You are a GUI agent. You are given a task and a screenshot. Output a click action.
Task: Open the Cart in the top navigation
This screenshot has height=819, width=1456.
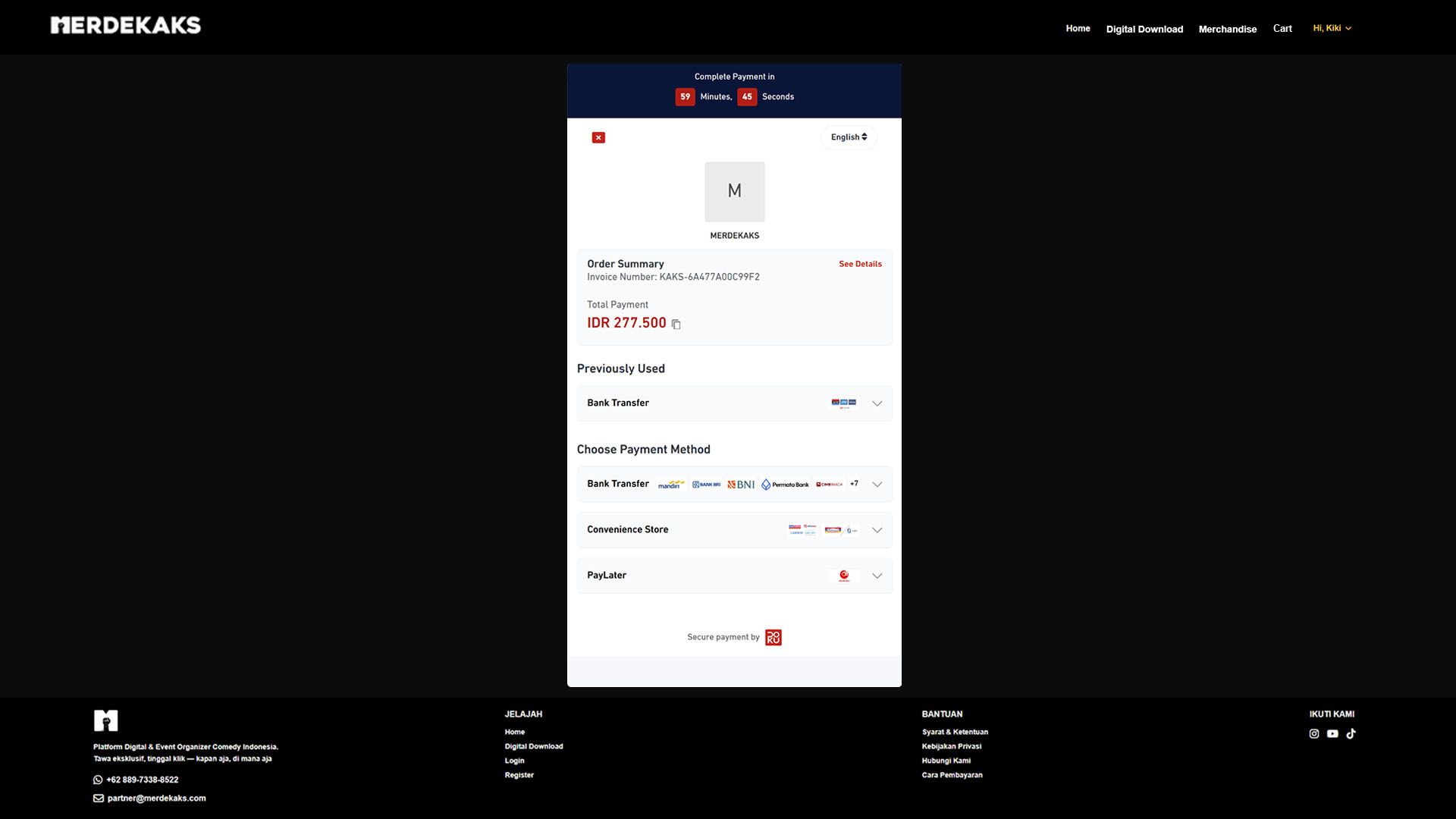coord(1282,28)
